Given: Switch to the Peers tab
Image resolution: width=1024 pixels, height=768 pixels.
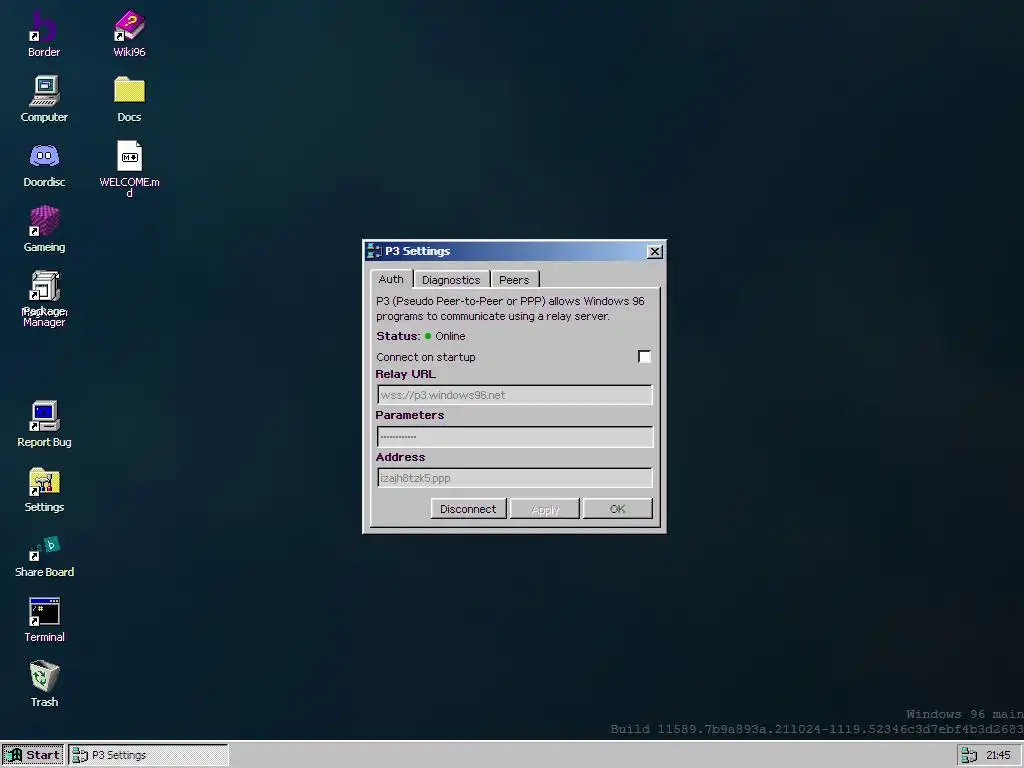Looking at the screenshot, I should tap(514, 280).
